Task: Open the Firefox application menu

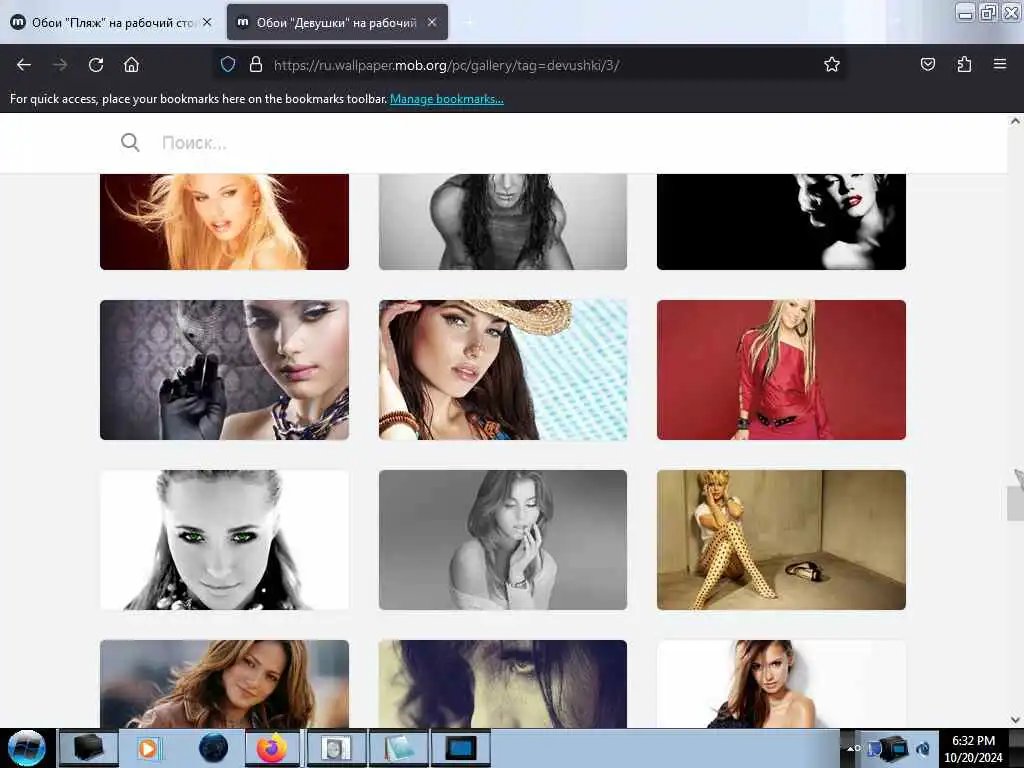Action: tap(999, 64)
